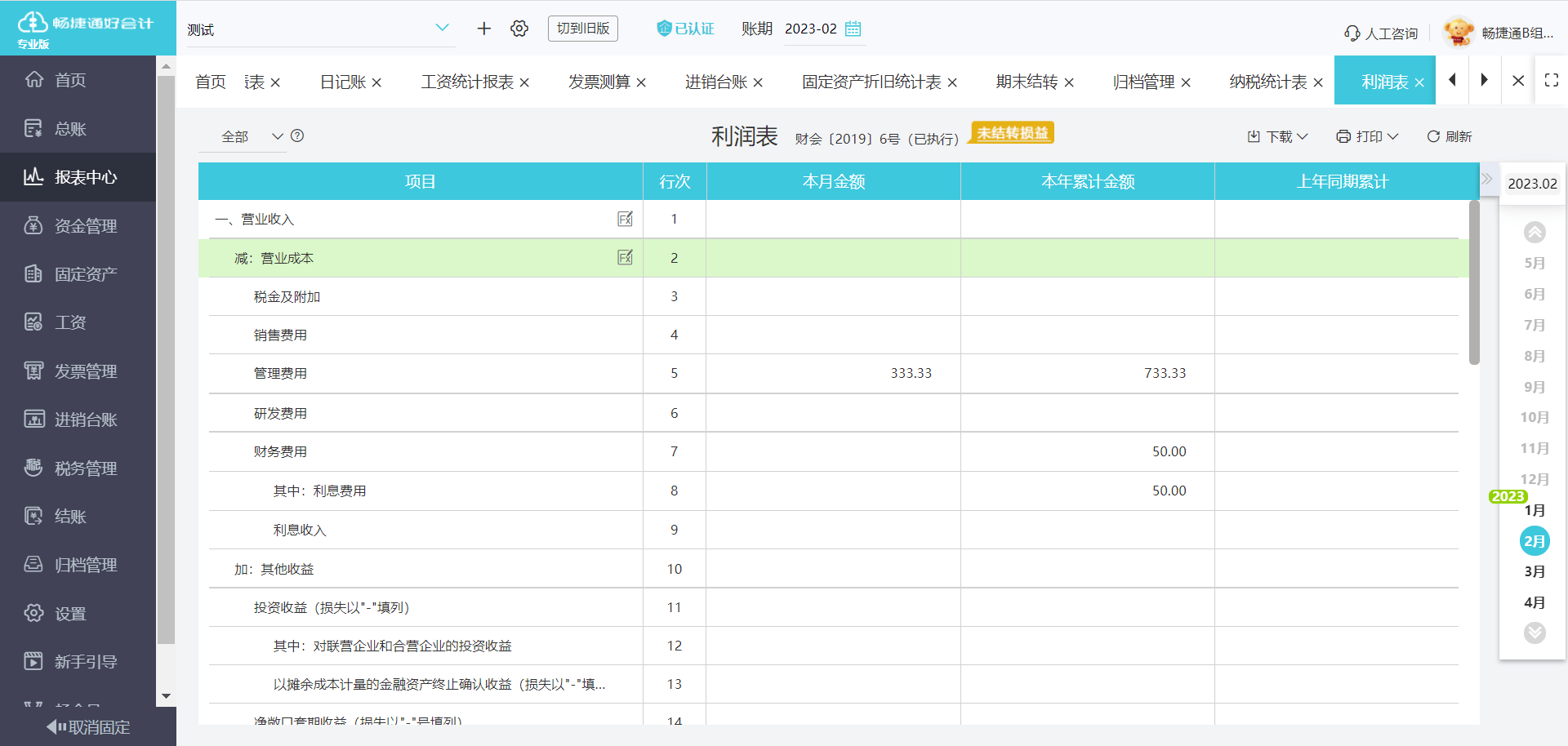Click the help question mark icon beside 全部
Viewport: 1568px width, 746px height.
tap(297, 136)
